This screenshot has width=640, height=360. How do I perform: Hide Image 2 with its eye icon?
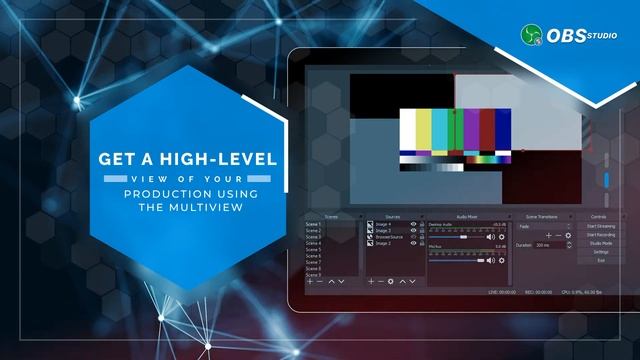[413, 243]
